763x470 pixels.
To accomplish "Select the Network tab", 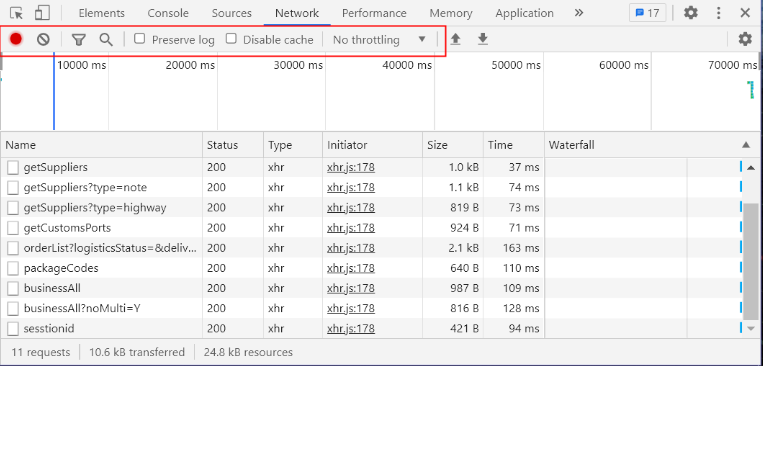I will point(297,13).
